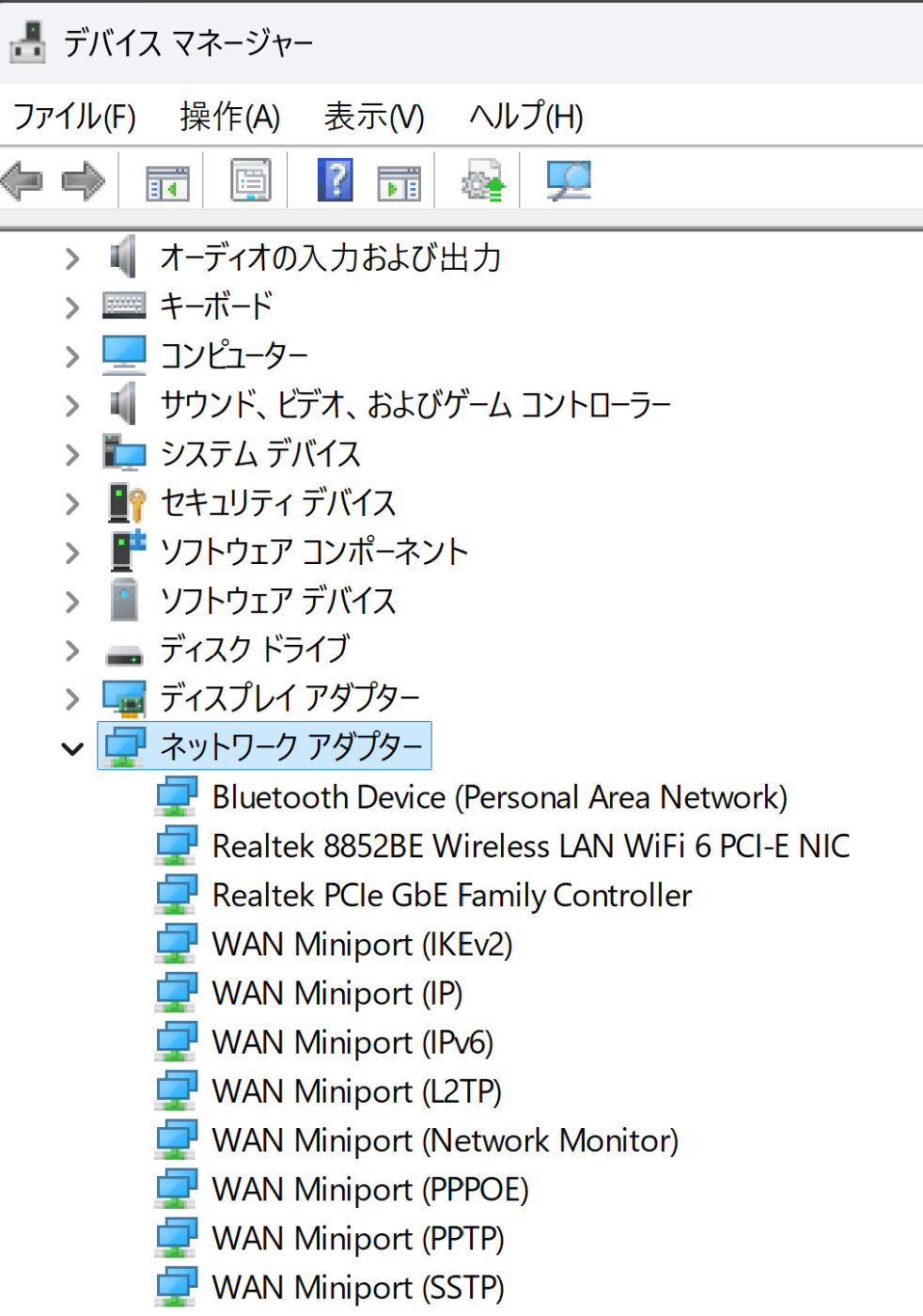The width and height of the screenshot is (923, 1316).
Task: Click the Back arrow toolbar button
Action: (x=23, y=180)
